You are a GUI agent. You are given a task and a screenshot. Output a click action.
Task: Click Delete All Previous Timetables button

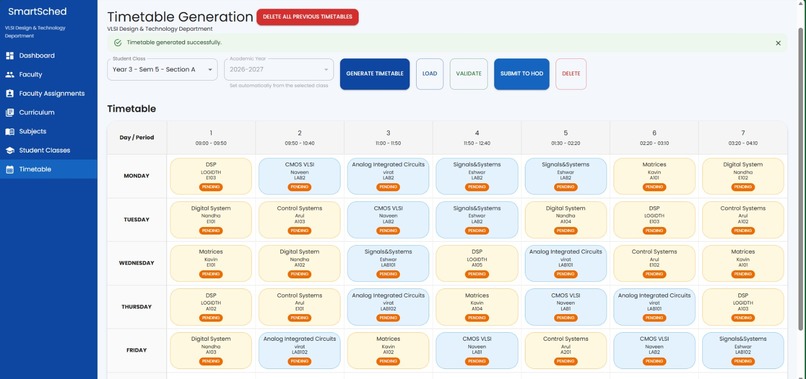307,17
